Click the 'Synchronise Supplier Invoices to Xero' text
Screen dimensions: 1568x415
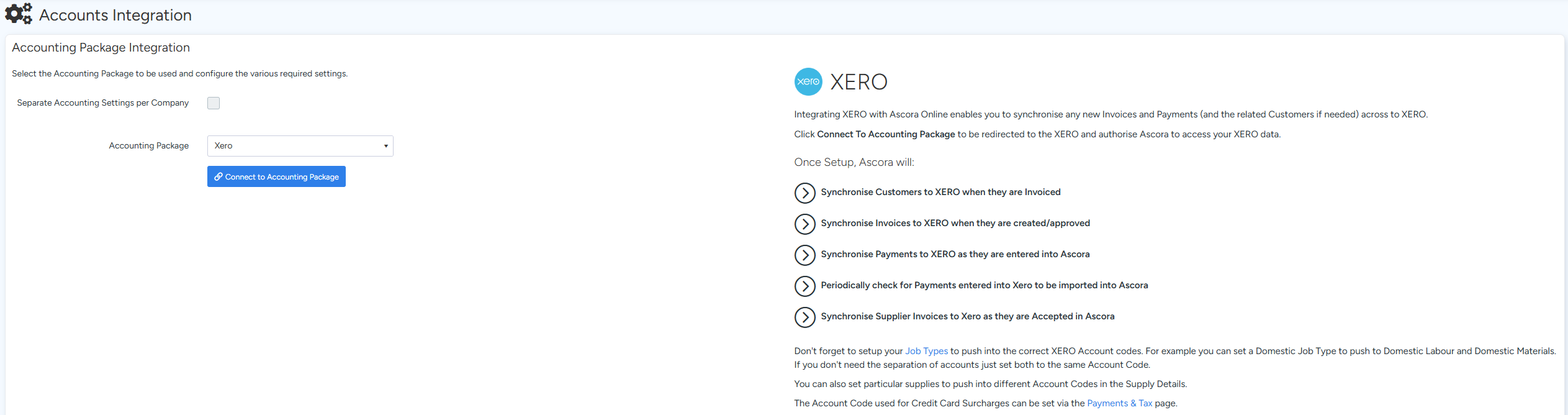pyautogui.click(x=967, y=316)
